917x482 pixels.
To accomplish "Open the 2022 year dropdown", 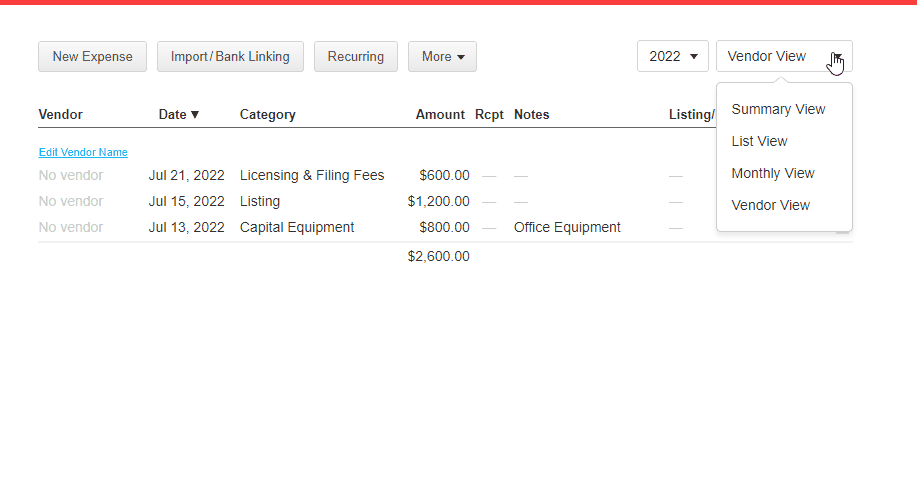I will [673, 57].
